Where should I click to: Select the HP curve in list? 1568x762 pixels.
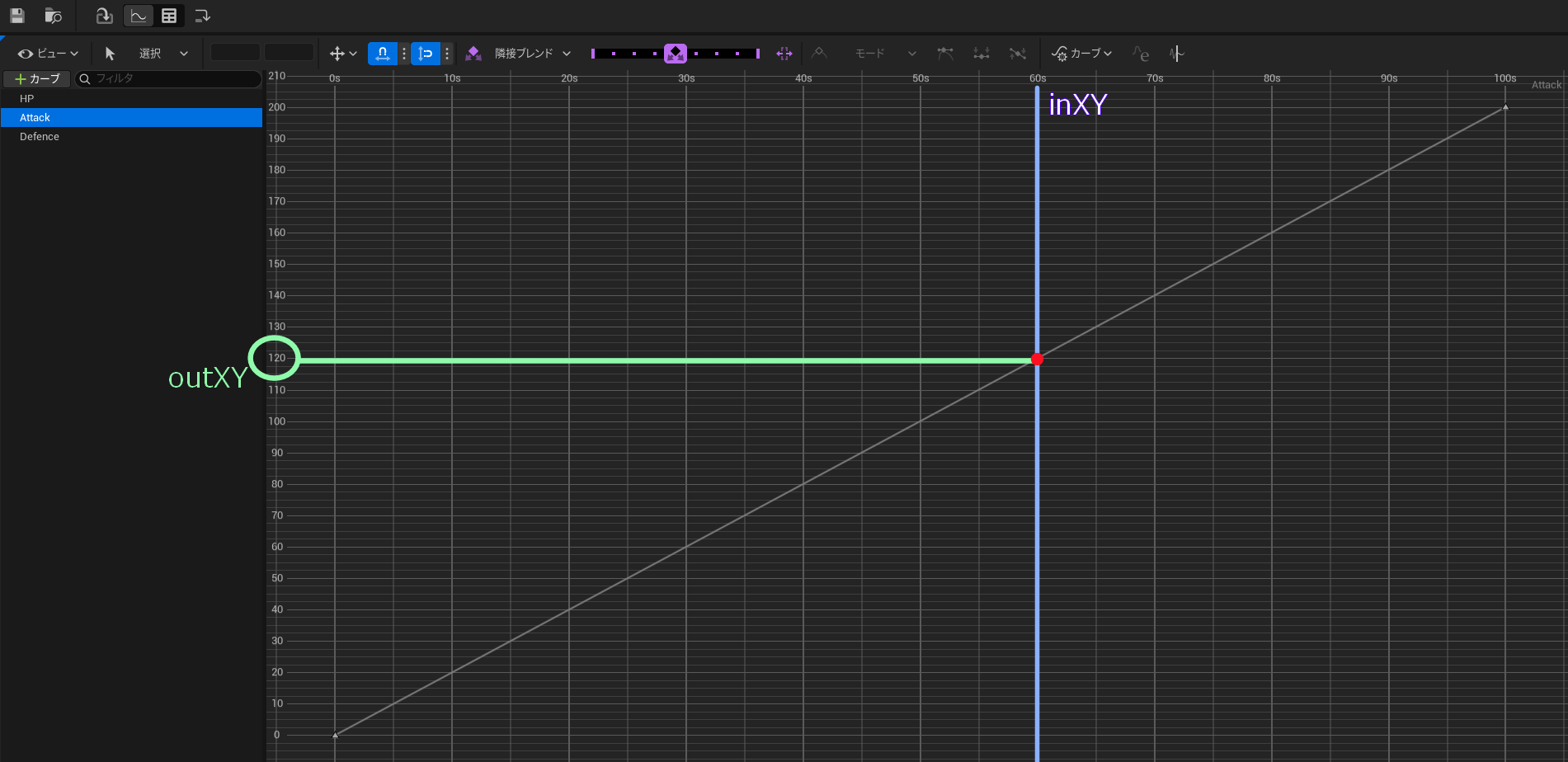coord(131,98)
